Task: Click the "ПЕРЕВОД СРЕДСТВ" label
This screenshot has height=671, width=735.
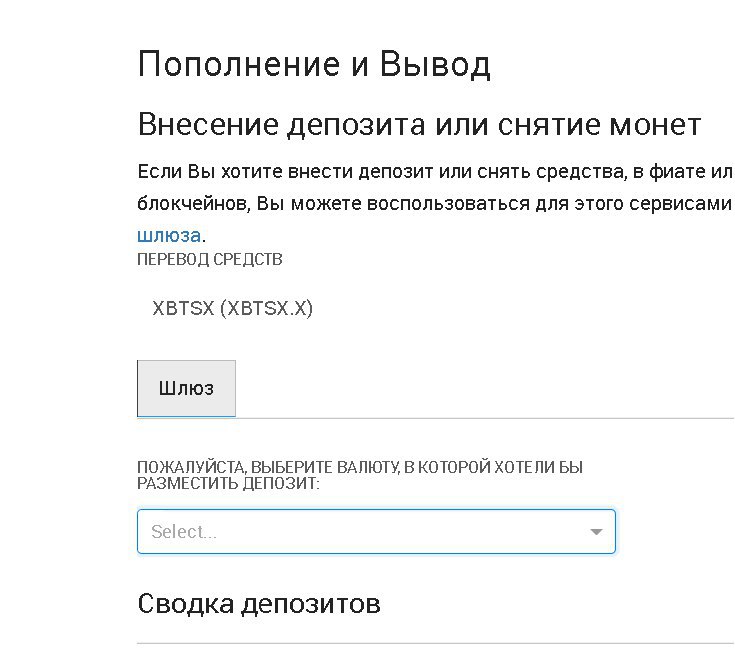Action: (210, 259)
